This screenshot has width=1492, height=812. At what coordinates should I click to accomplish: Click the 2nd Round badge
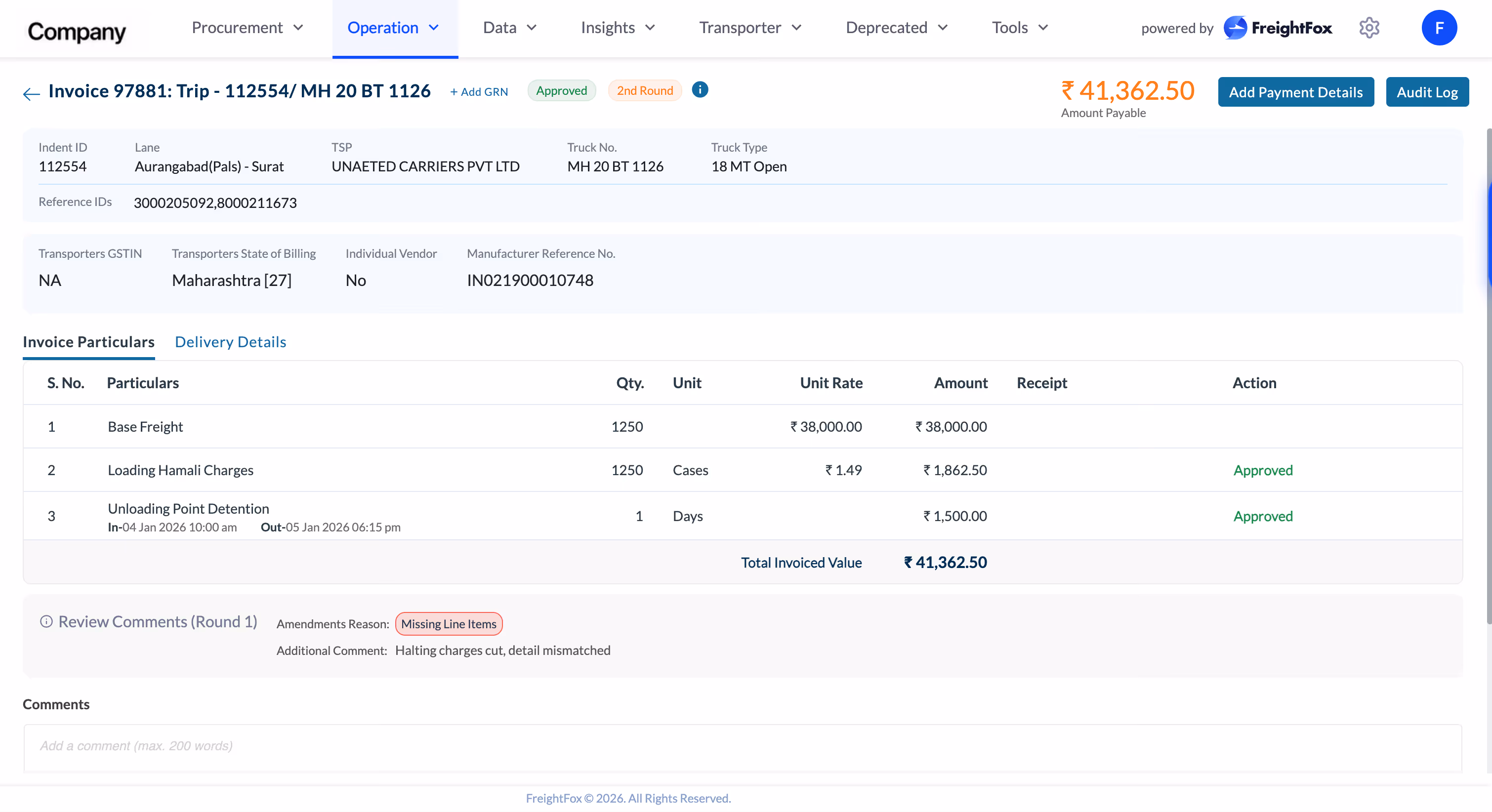coord(645,90)
